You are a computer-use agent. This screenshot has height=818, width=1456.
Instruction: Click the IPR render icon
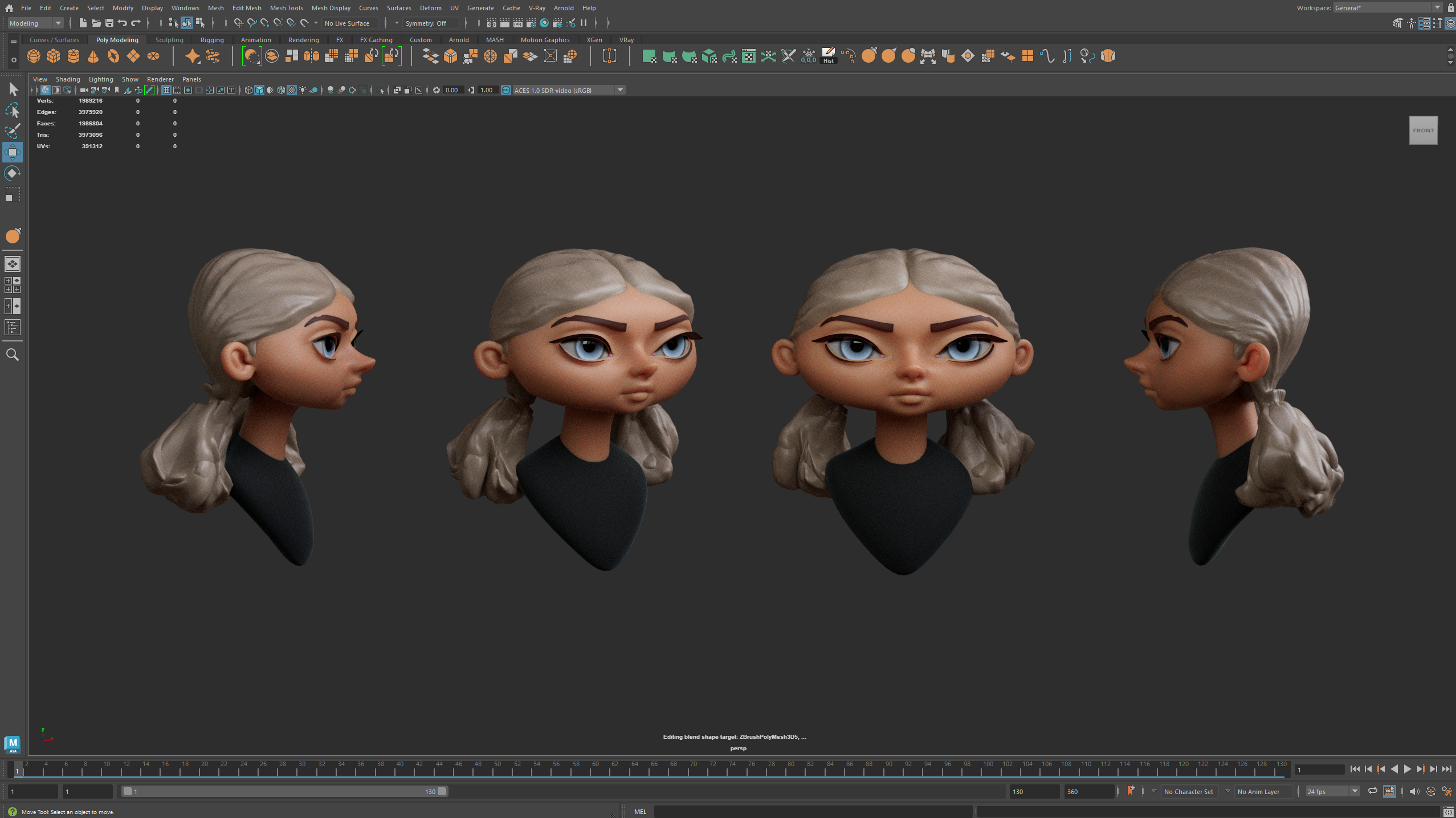(x=518, y=23)
